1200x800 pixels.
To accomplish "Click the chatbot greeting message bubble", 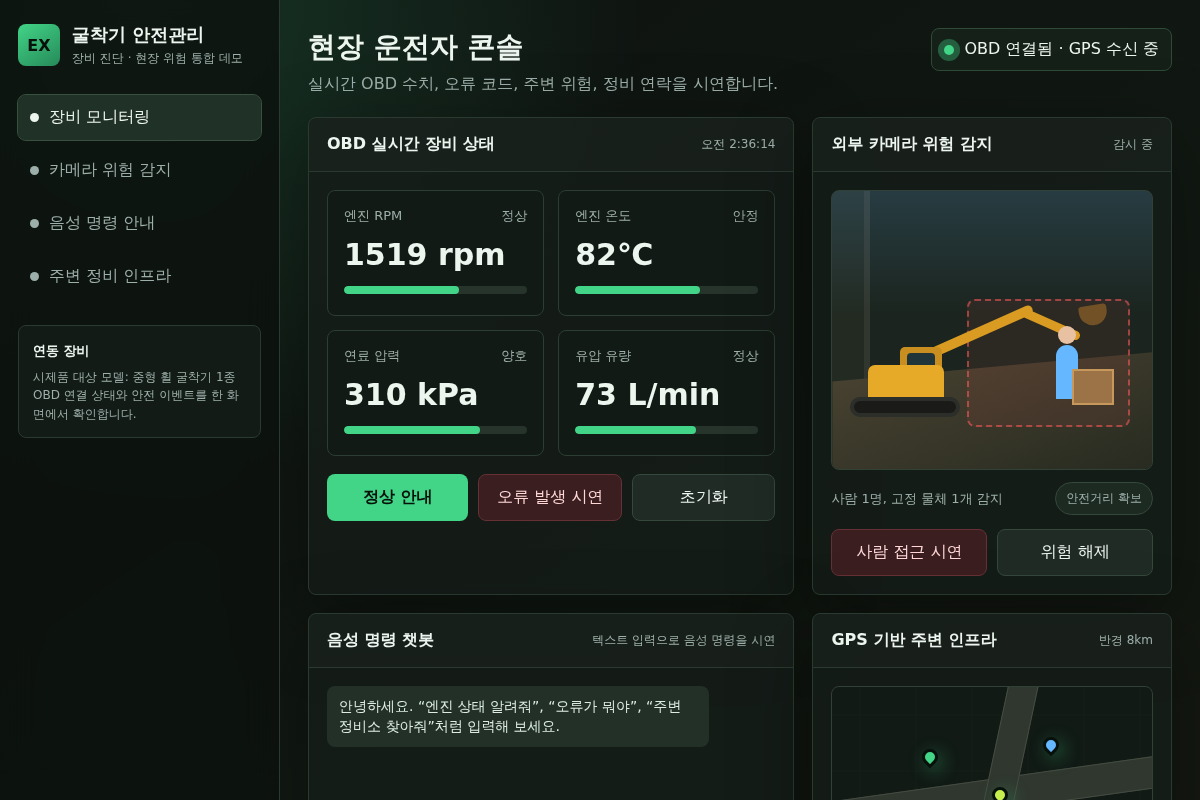I will pos(518,716).
